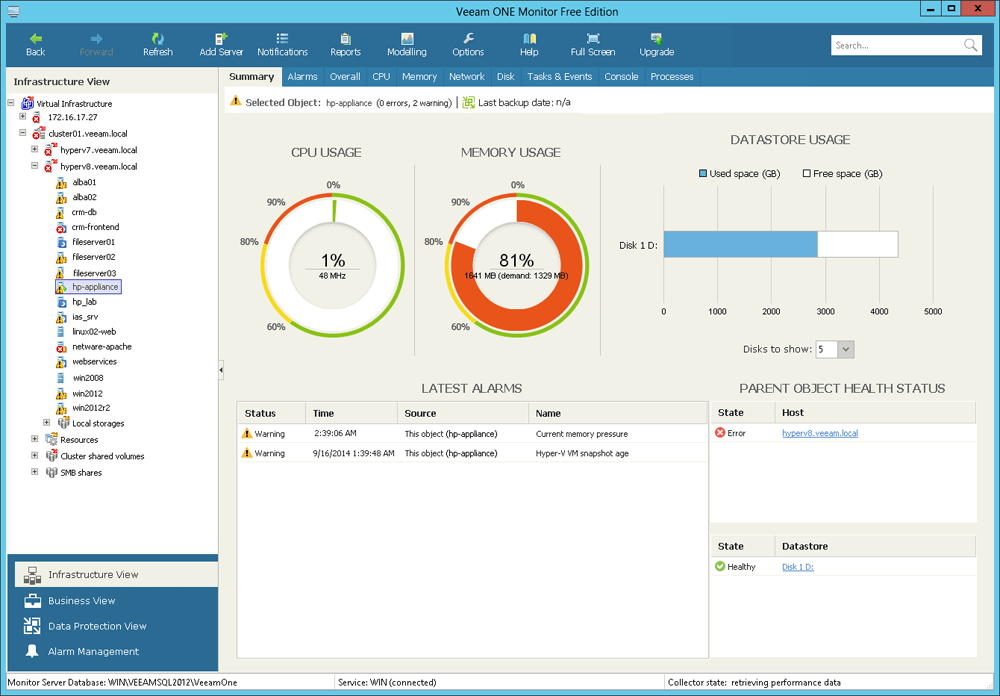The width and height of the screenshot is (1000, 696).
Task: Click the hyperv8.veeam.local host link
Action: point(819,433)
